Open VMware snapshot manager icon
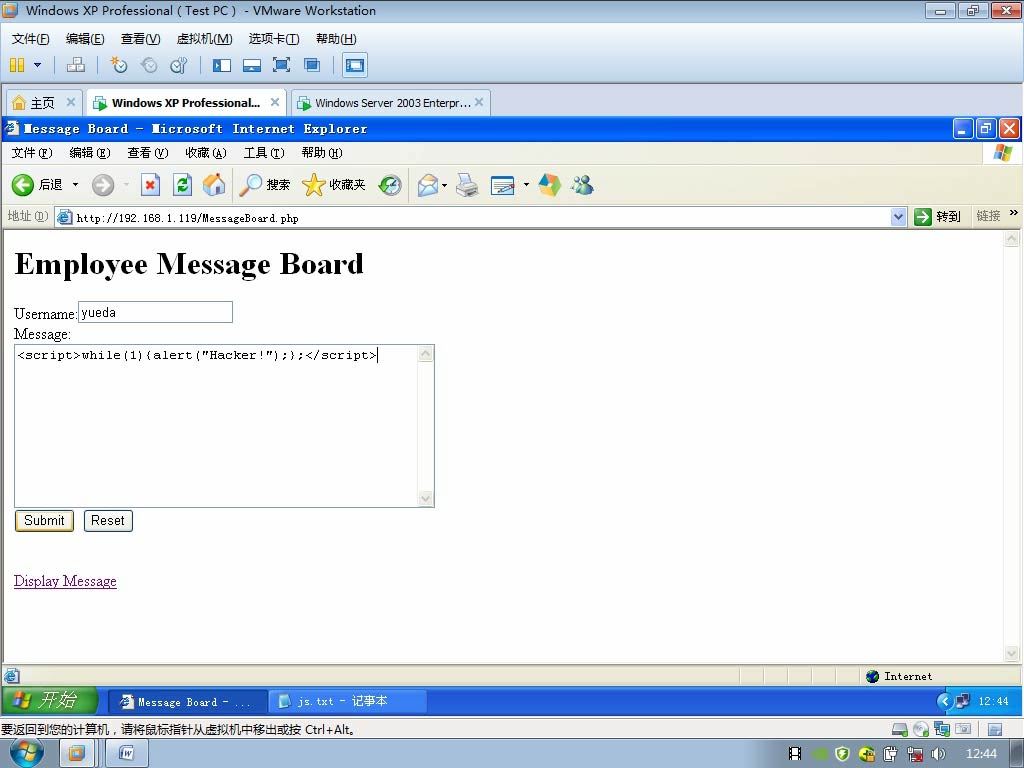 178,65
